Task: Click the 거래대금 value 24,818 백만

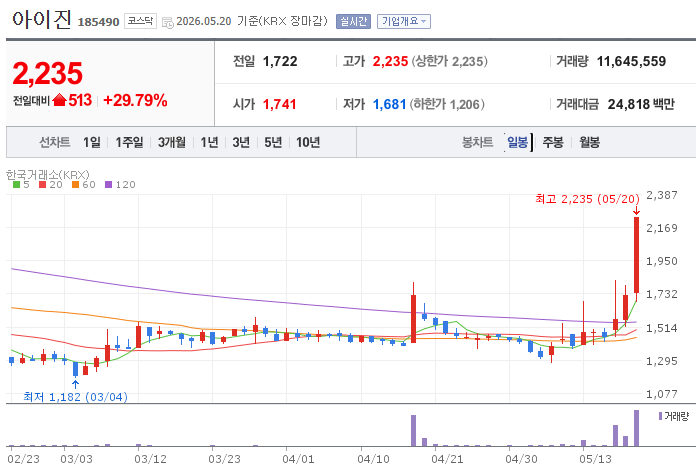Action: pyautogui.click(x=641, y=104)
